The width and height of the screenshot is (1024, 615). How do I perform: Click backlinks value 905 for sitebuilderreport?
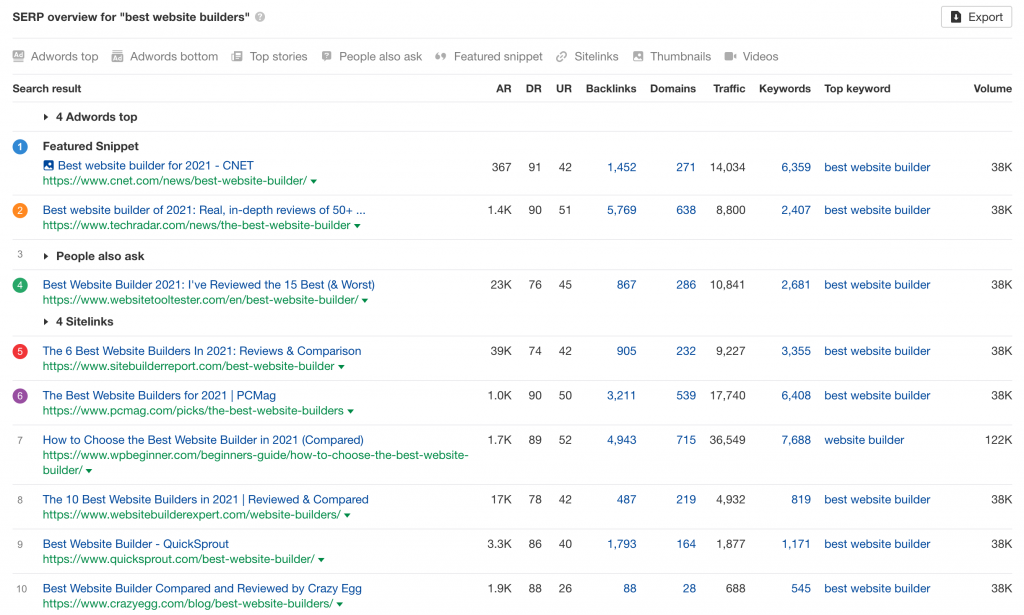[x=626, y=351]
